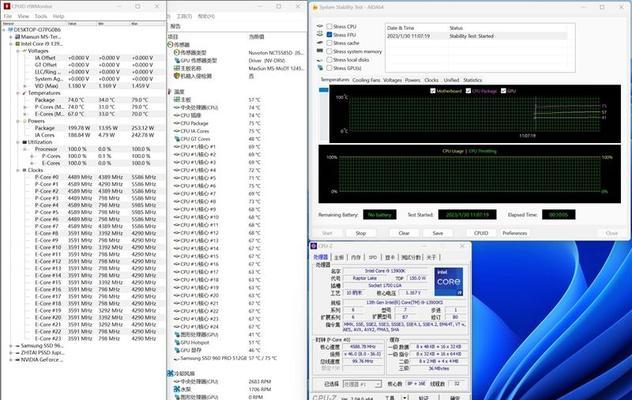Viewport: 632px width, 400px height.
Task: Open the SPD tab in CPU-Z
Action: (x=373, y=257)
